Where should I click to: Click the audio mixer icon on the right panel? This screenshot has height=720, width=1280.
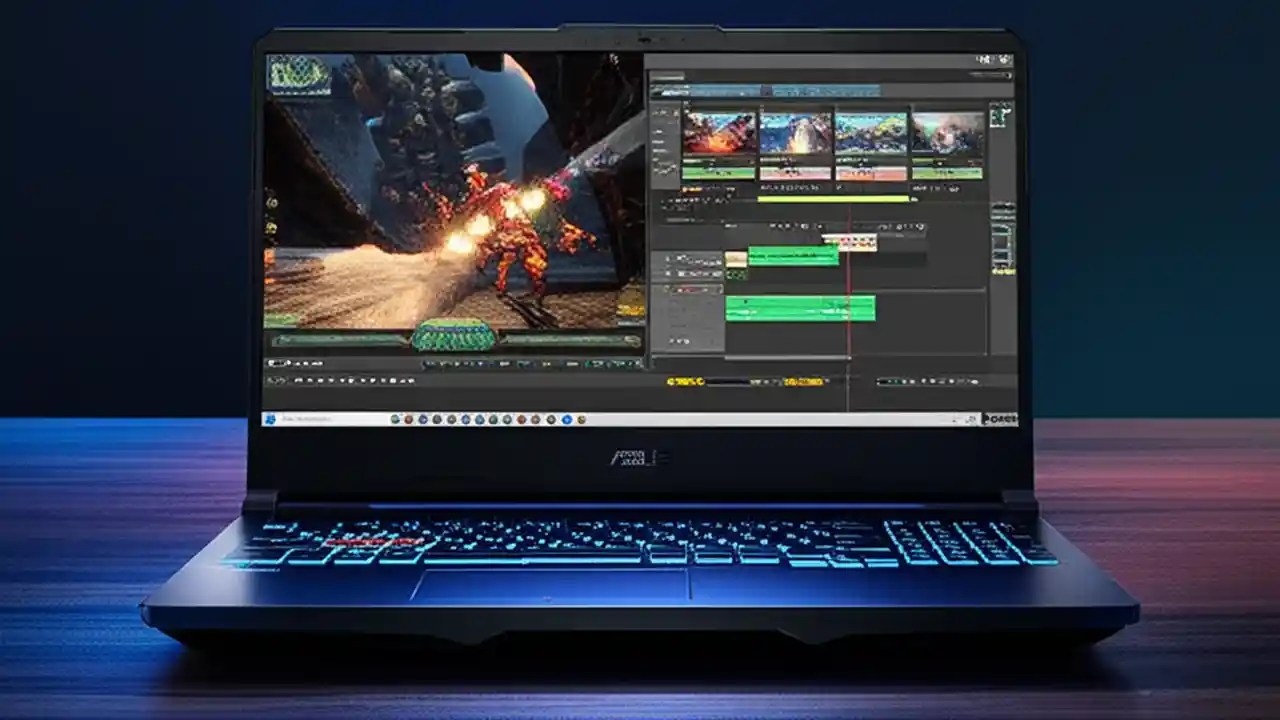tap(1000, 240)
